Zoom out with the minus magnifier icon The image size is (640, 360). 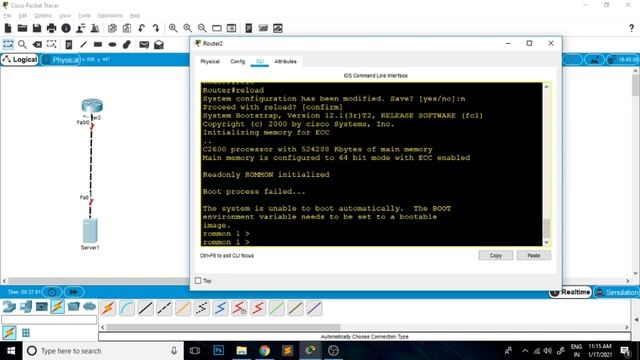[202, 28]
